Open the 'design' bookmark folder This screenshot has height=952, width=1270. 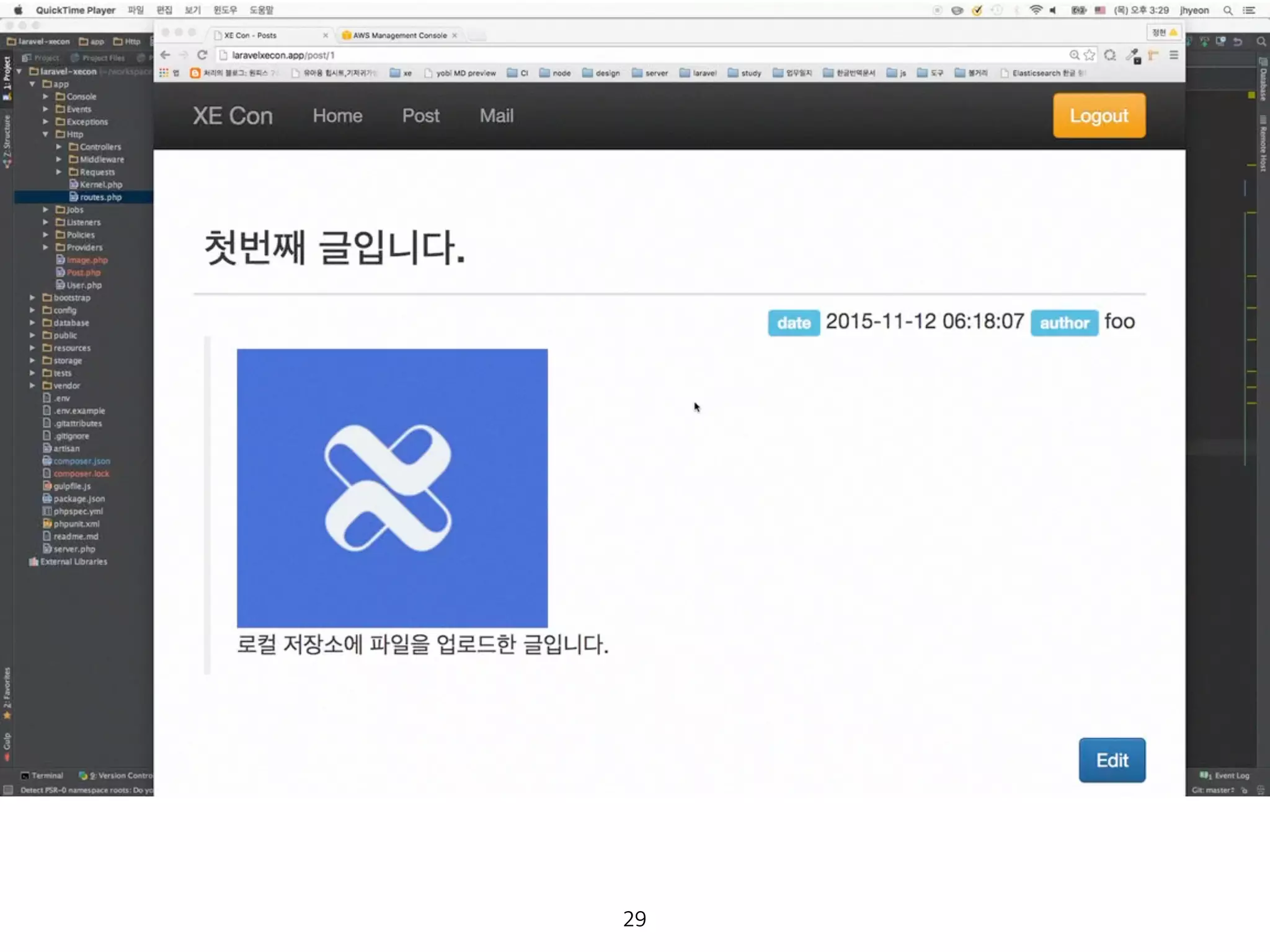click(601, 73)
